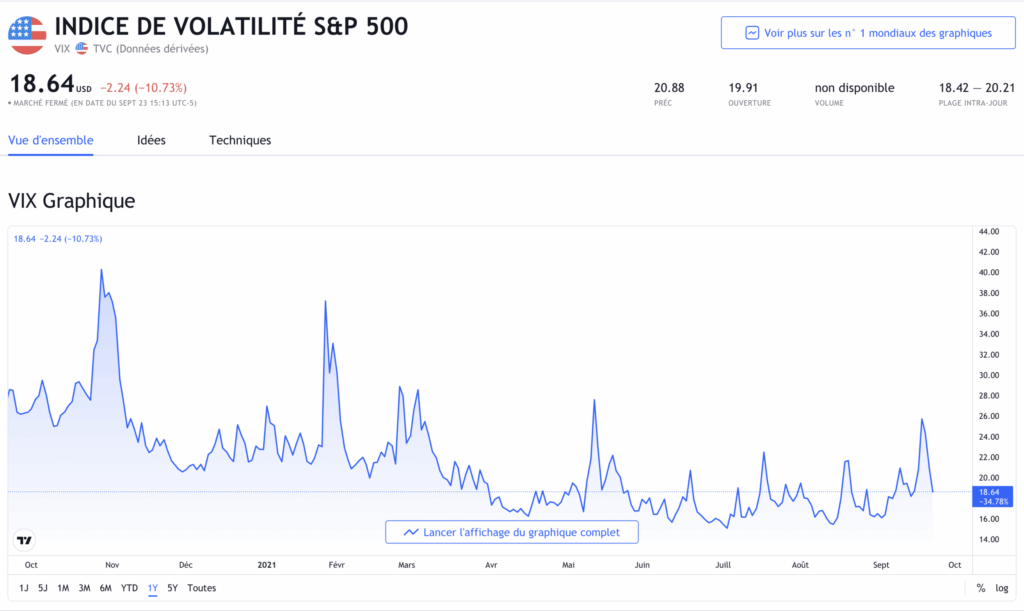1024x611 pixels.
Task: Toggle the log scale
Action: pos(1002,588)
